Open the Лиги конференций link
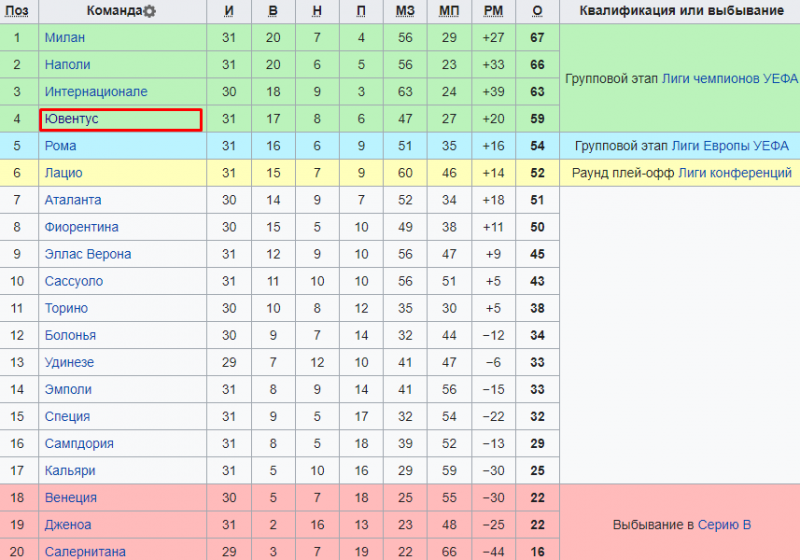 (735, 173)
